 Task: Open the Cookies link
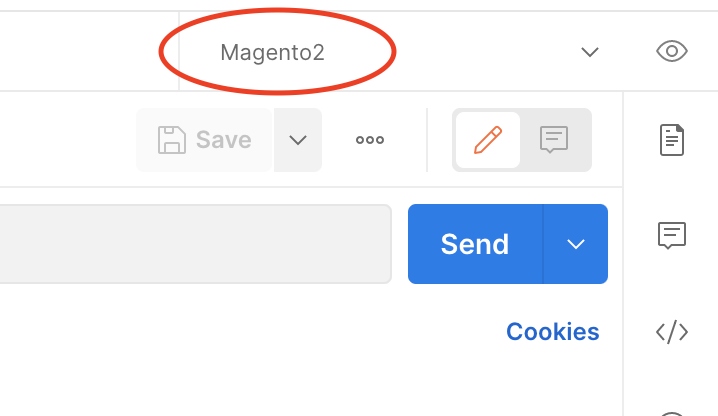coord(552,332)
